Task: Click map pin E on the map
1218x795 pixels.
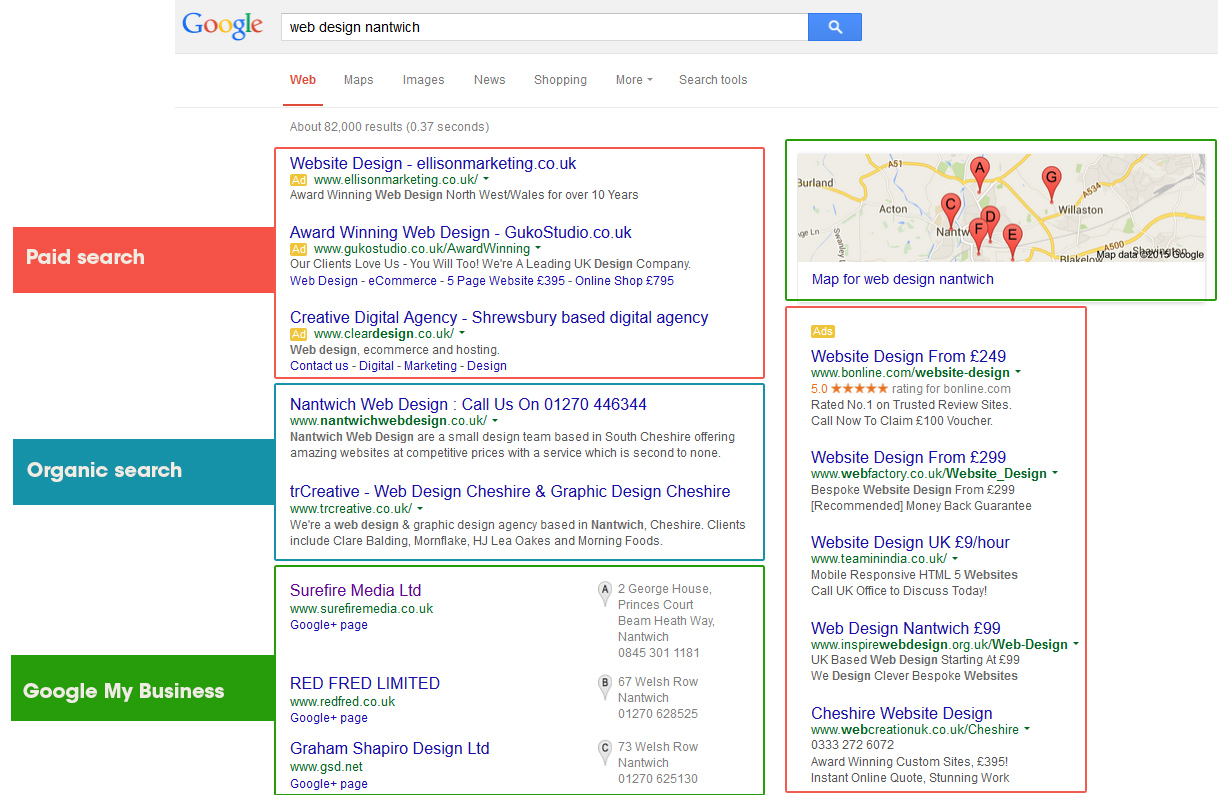Action: point(1012,241)
